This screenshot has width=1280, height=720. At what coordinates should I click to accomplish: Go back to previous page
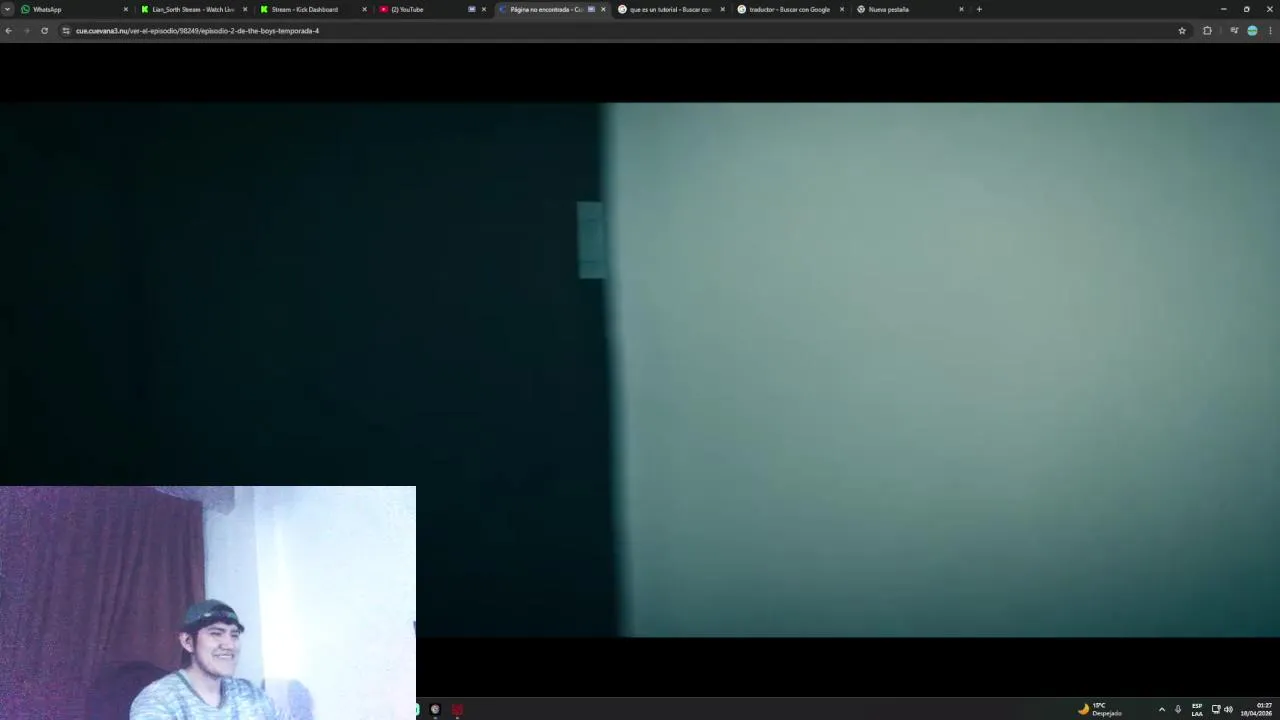8,31
